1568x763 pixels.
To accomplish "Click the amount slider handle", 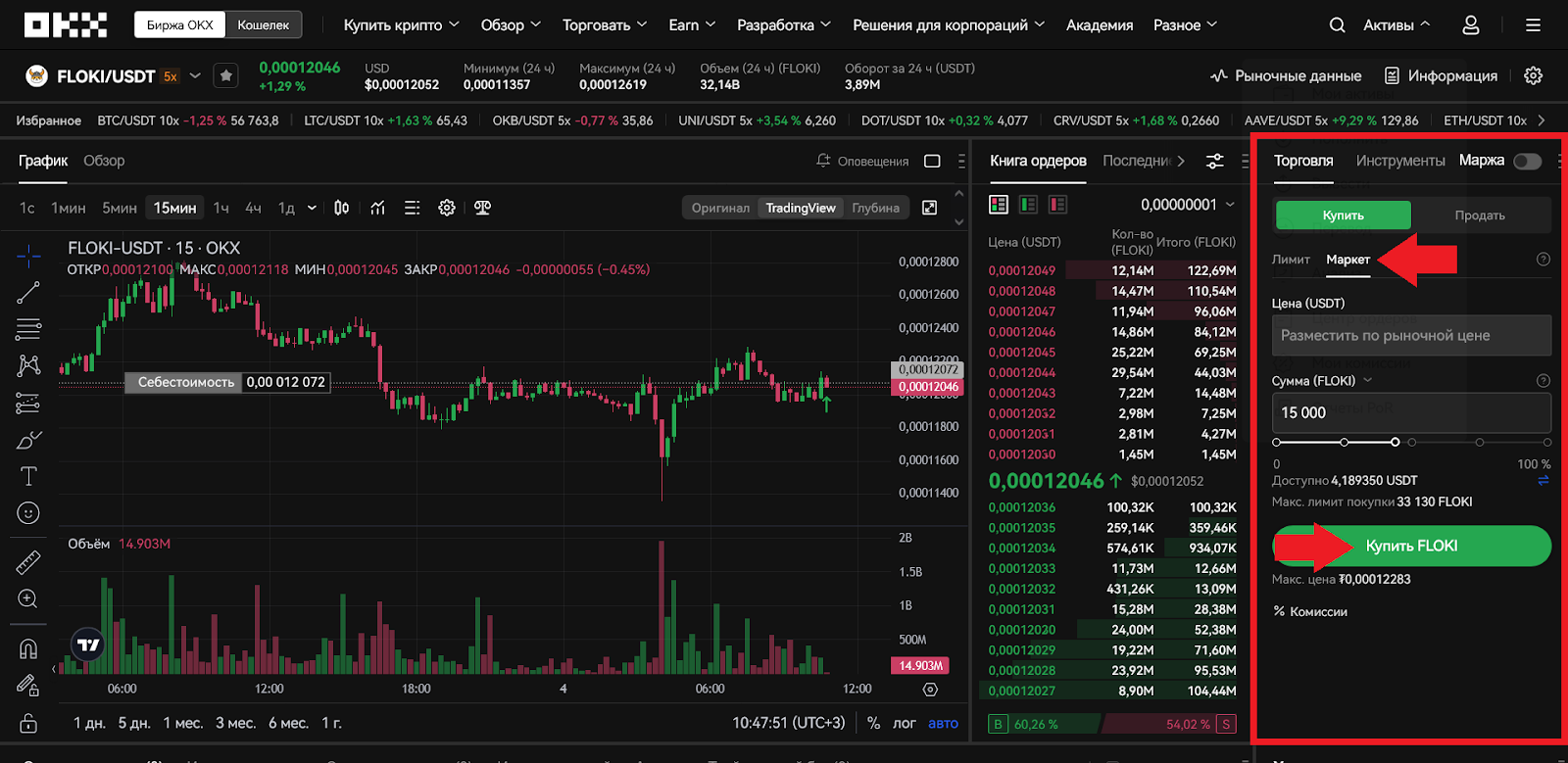I will click(x=1395, y=442).
